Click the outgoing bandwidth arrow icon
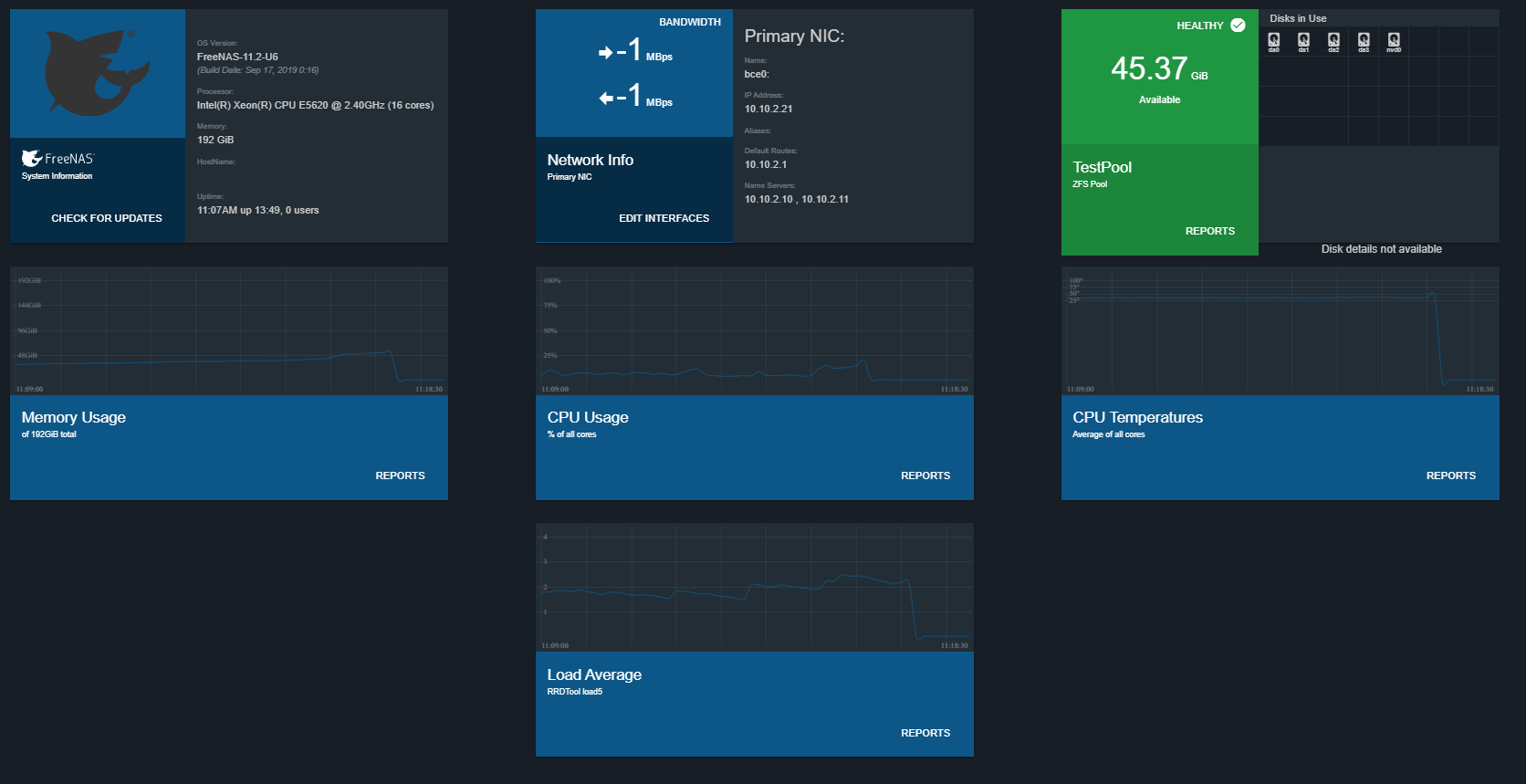This screenshot has height=784, width=1526. pyautogui.click(x=606, y=98)
